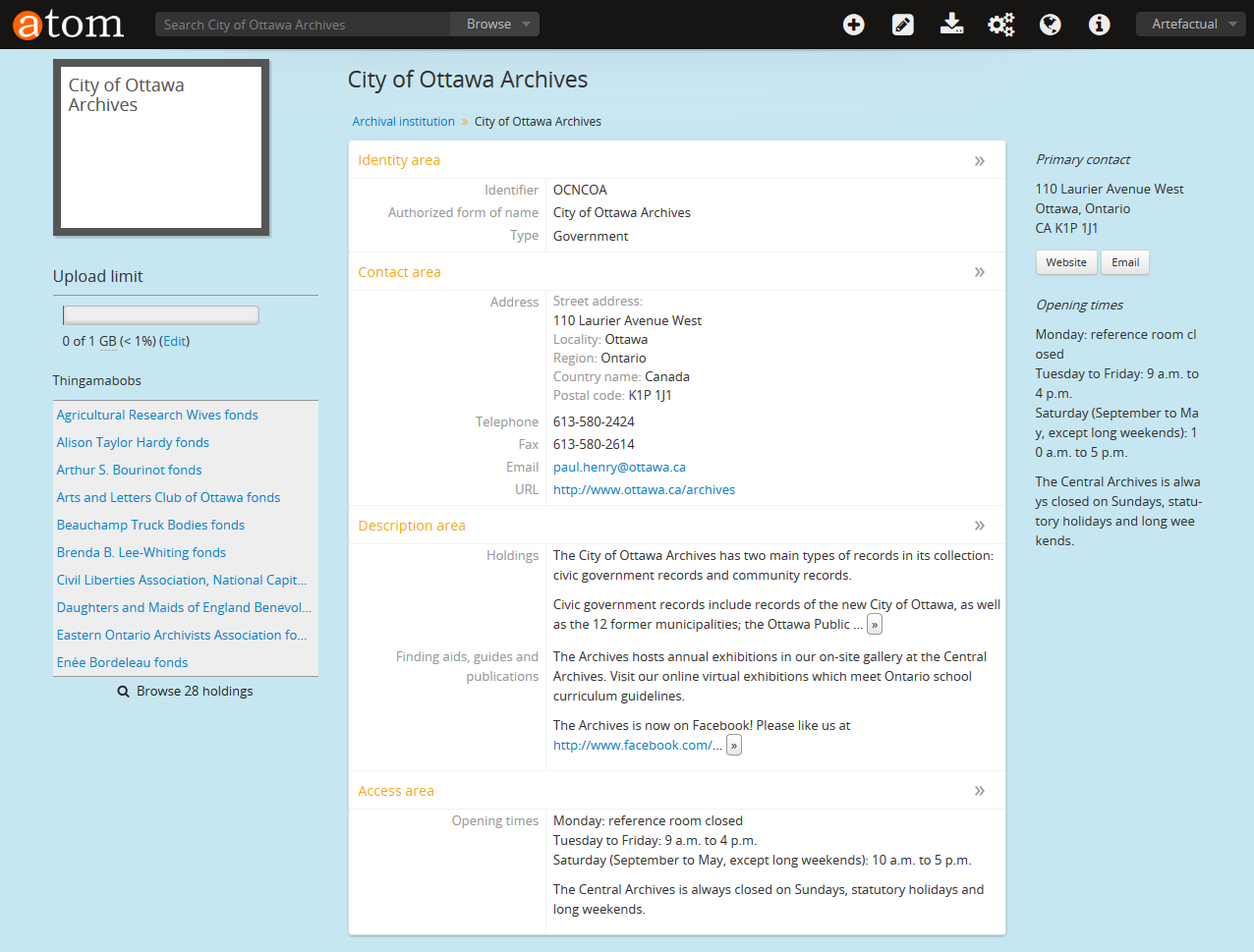Open the Manage pencil icon menu
Viewport: 1254px width, 952px height.
click(x=902, y=25)
